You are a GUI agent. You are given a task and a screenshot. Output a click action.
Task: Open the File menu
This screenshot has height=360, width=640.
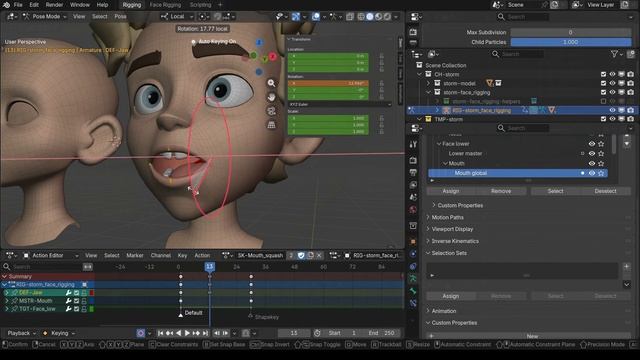18,5
